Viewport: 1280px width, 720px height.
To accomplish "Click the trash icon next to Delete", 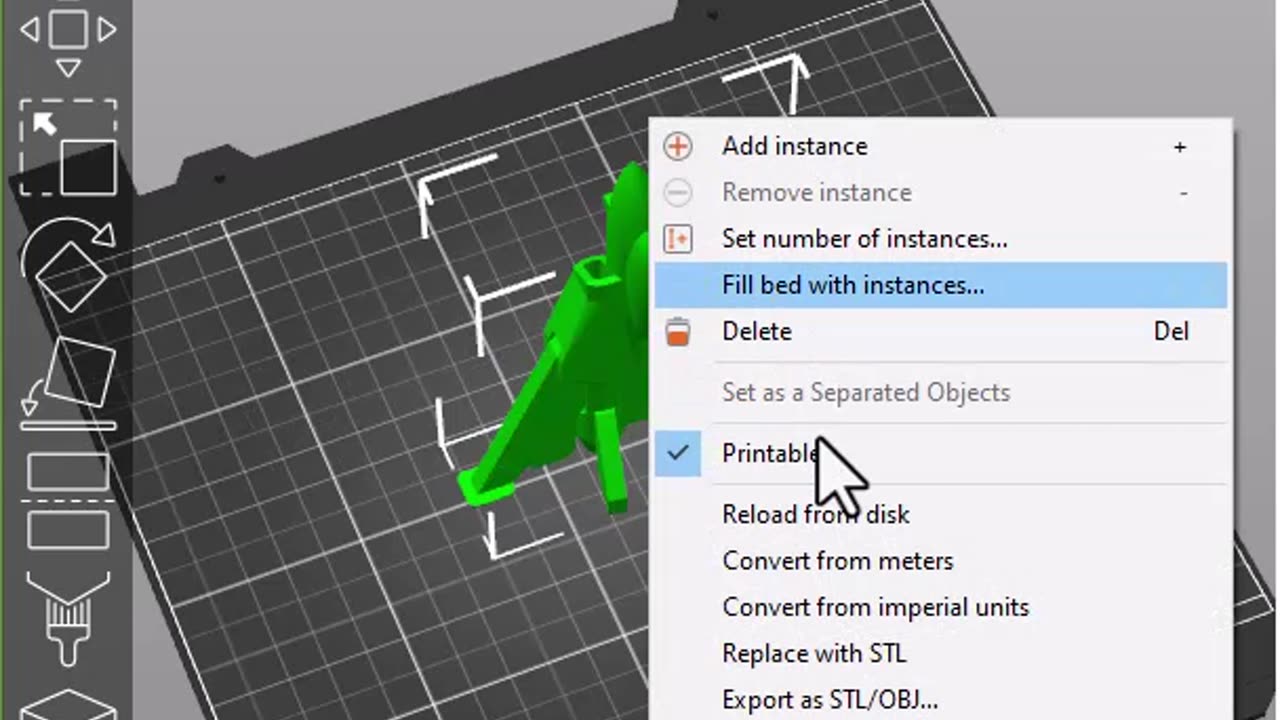I will (678, 331).
